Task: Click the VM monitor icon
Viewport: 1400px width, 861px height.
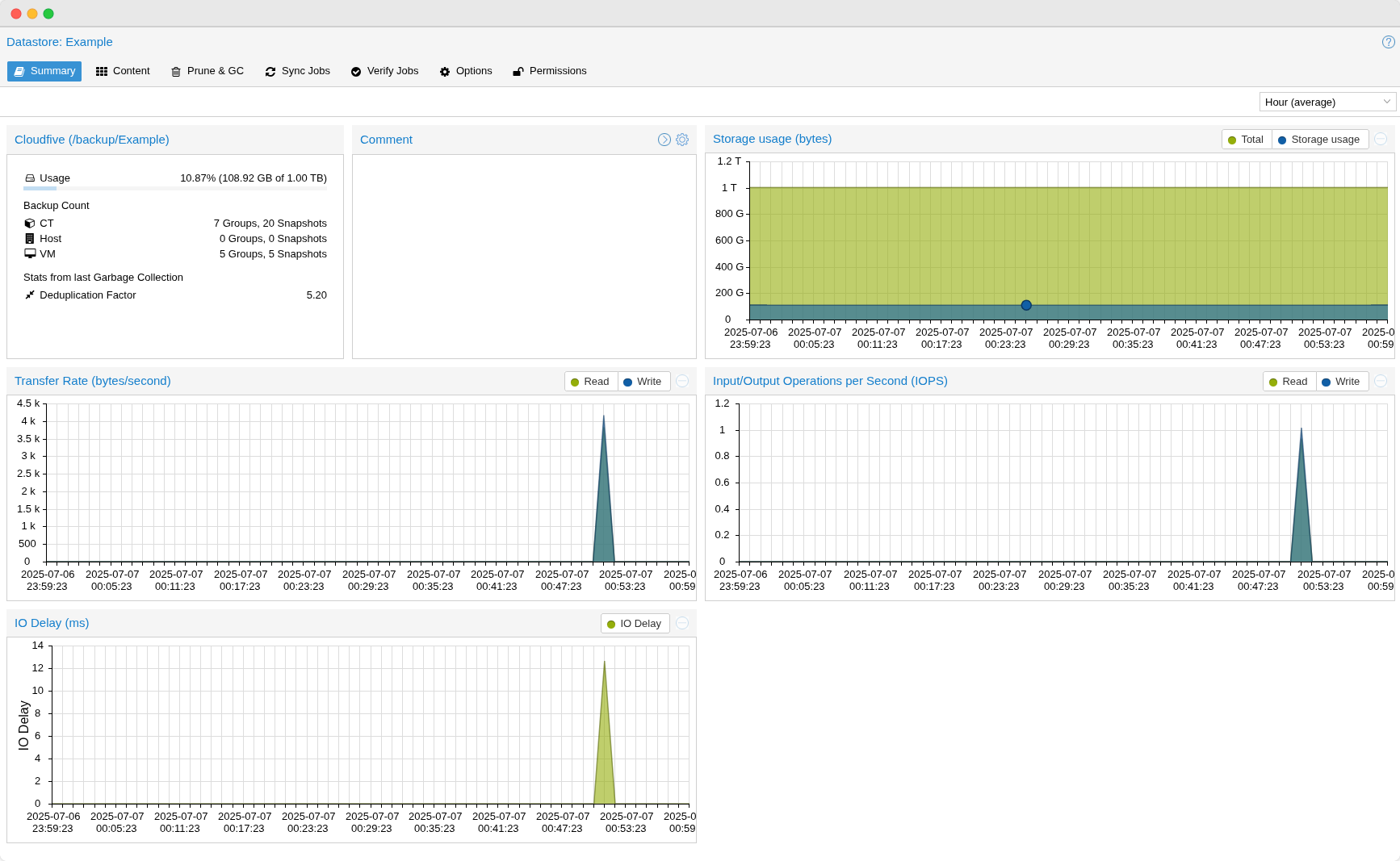Action: click(x=30, y=253)
